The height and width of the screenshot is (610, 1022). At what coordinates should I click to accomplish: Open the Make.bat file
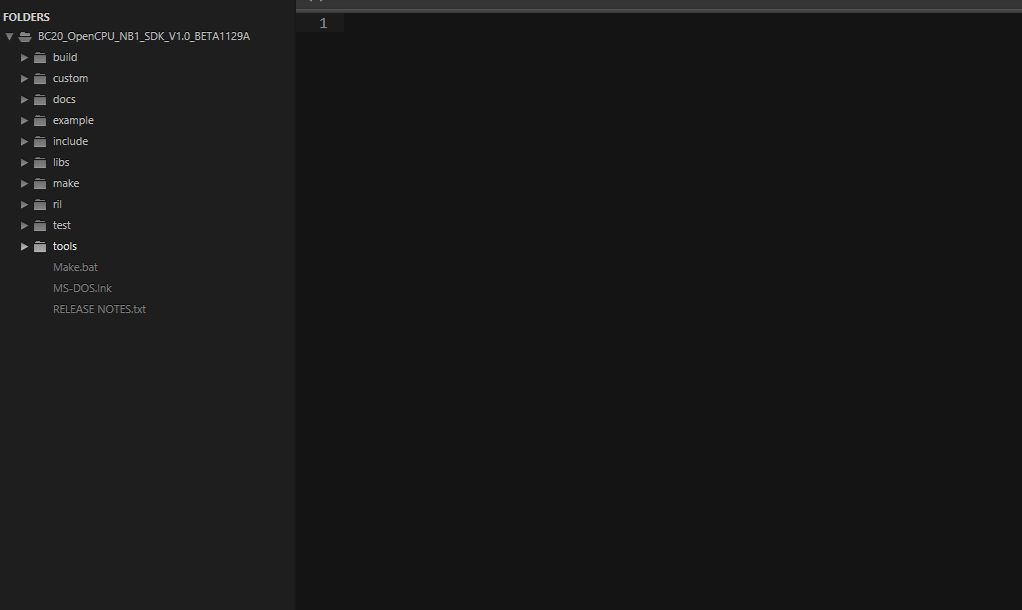pos(75,267)
